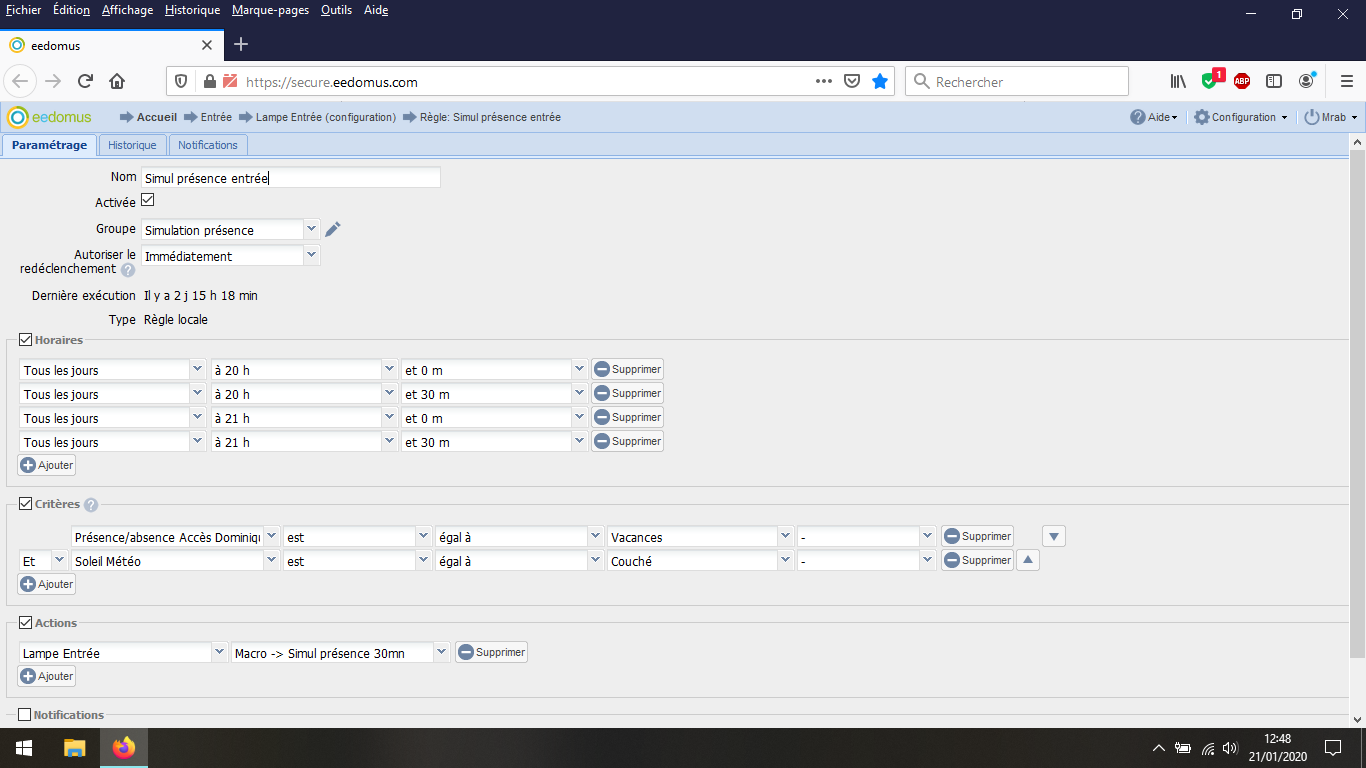1366x768 pixels.
Task: Open the page actions three-dots menu
Action: pyautogui.click(x=824, y=82)
